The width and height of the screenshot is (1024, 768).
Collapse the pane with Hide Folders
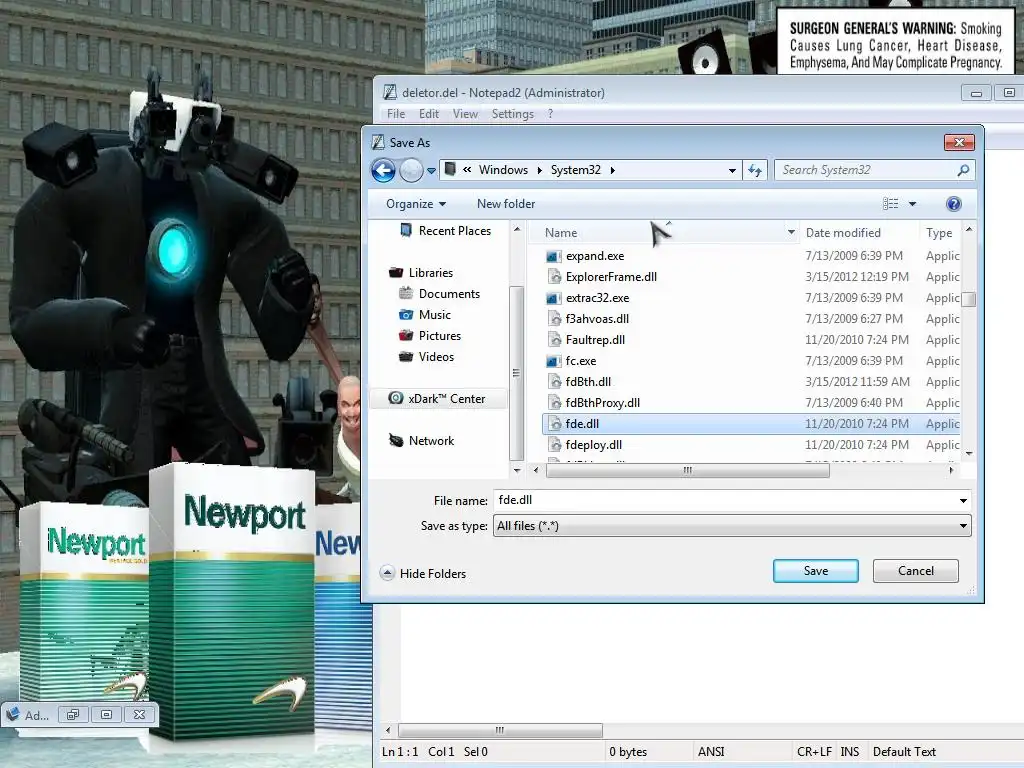(423, 573)
